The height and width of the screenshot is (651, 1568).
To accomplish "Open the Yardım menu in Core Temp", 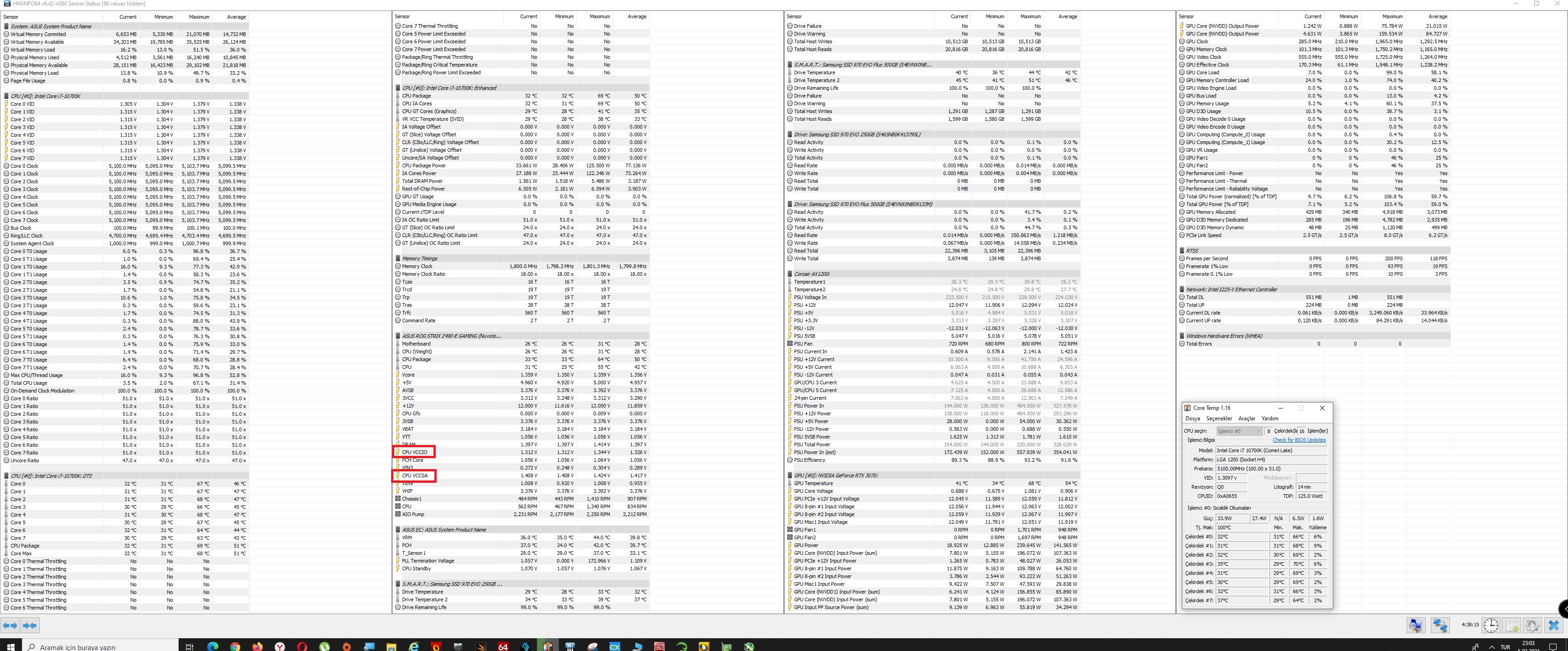I will tap(1270, 418).
